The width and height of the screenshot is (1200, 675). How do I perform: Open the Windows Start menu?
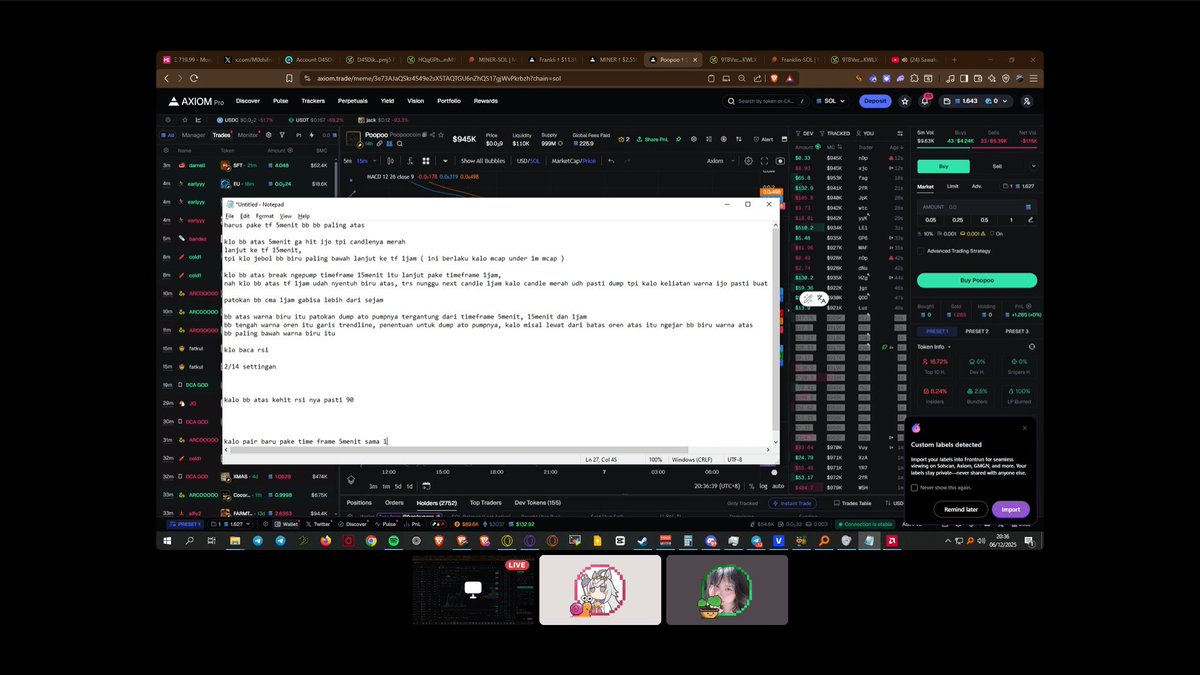pos(168,540)
